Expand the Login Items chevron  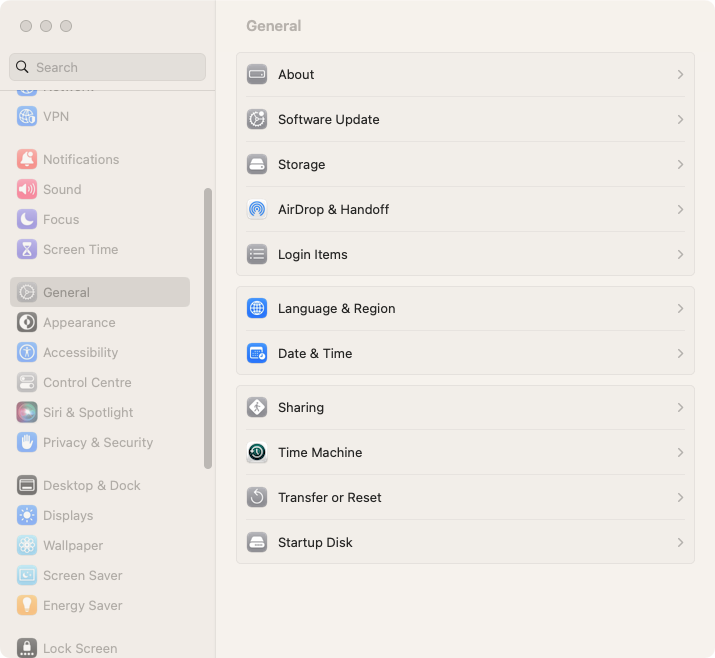pyautogui.click(x=680, y=254)
